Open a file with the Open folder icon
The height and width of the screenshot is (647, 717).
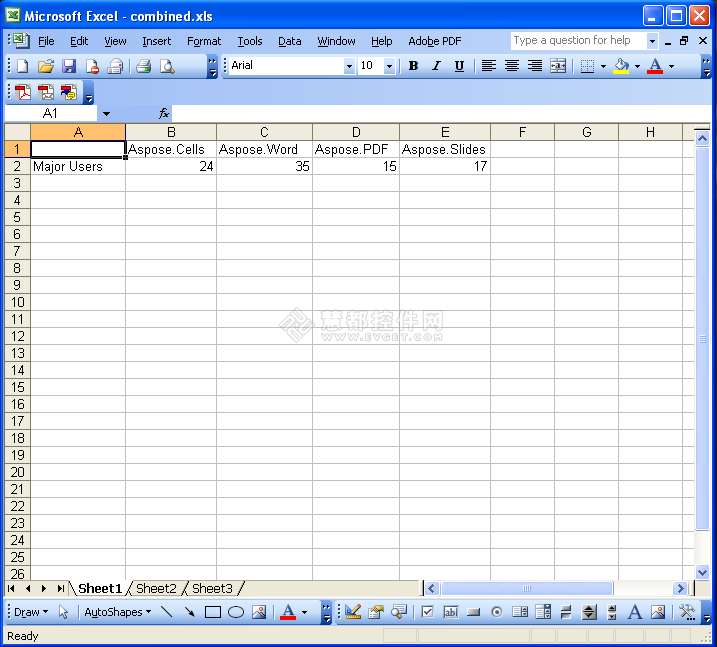pos(45,66)
